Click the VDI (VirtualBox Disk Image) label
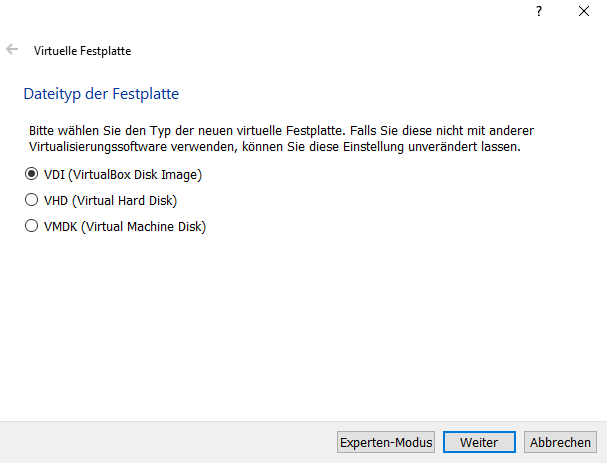Screen dimensions: 607x463 tap(123, 175)
